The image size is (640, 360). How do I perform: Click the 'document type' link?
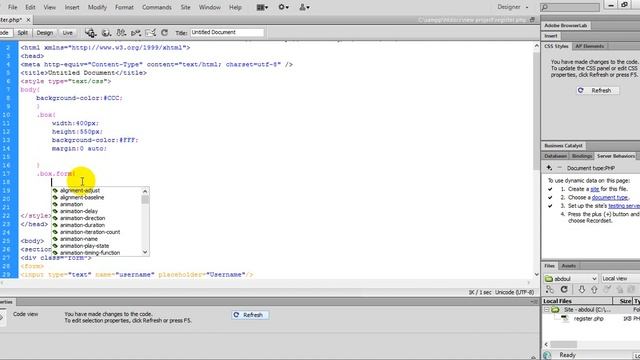(x=610, y=198)
